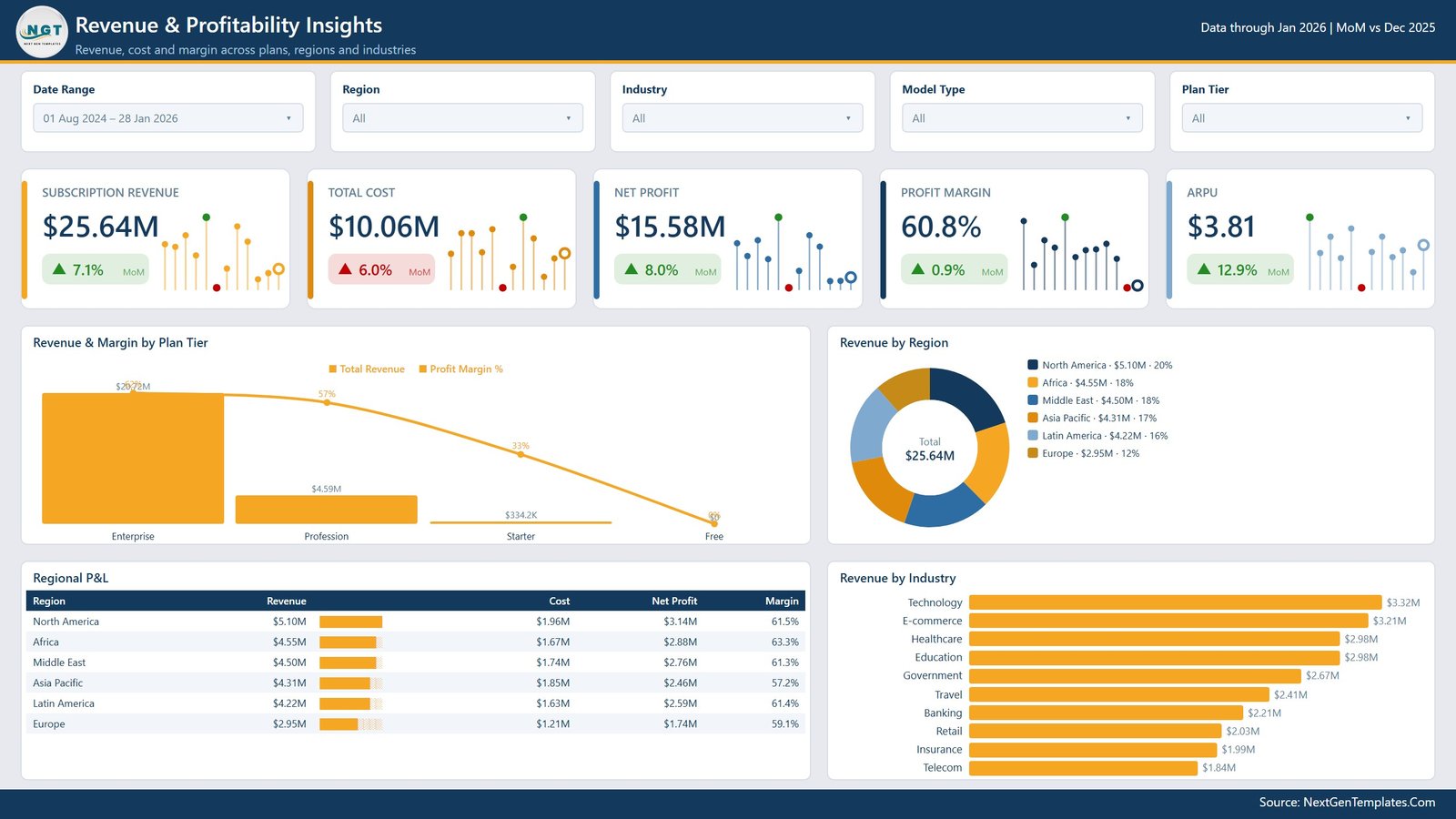
Task: Click the 57% margin point on the line
Action: tap(327, 402)
